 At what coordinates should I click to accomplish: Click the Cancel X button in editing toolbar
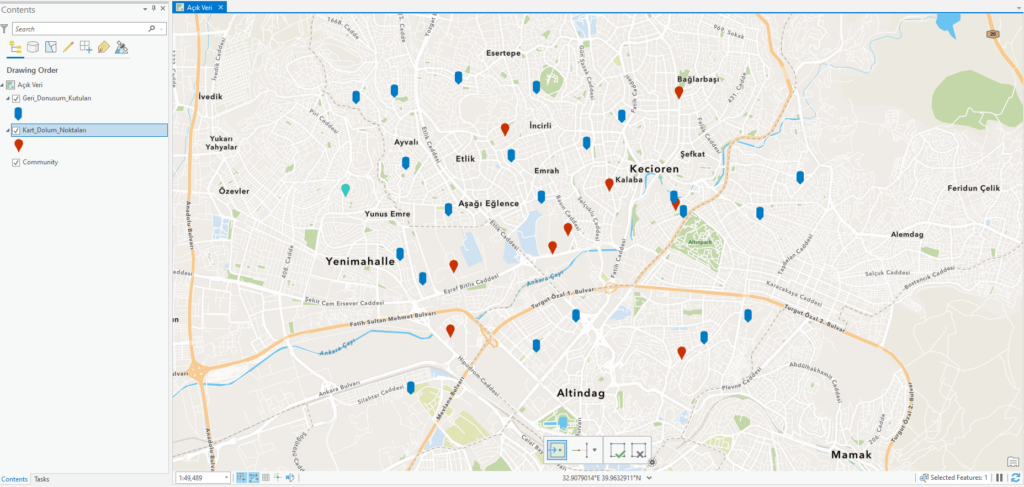tap(638, 450)
